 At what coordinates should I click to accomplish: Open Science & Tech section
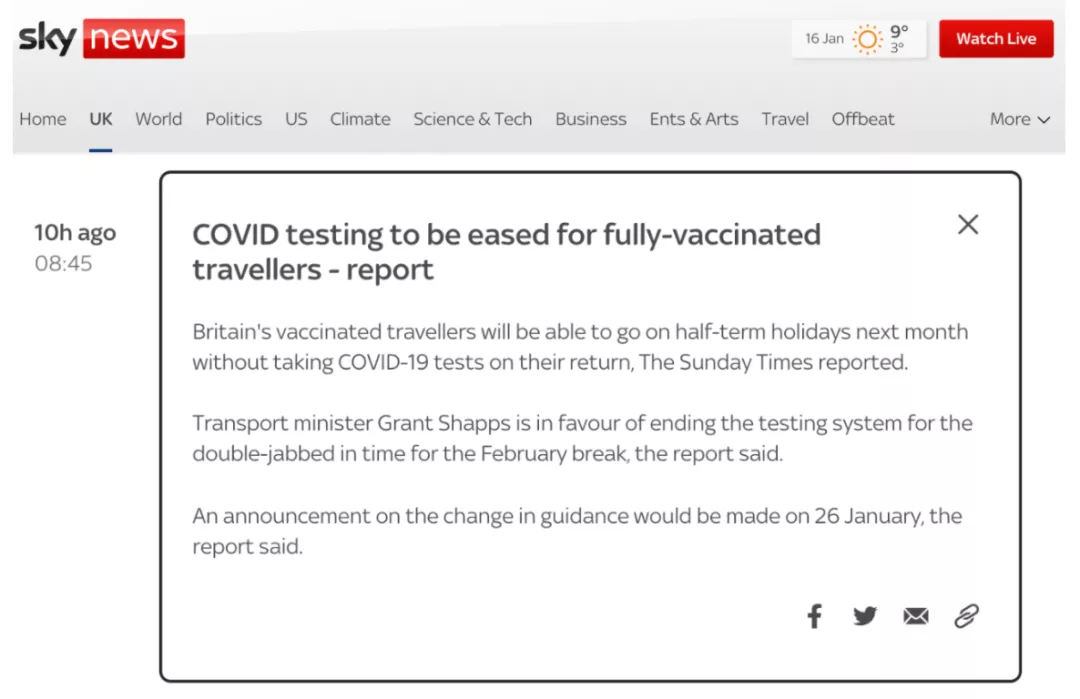pyautogui.click(x=472, y=119)
